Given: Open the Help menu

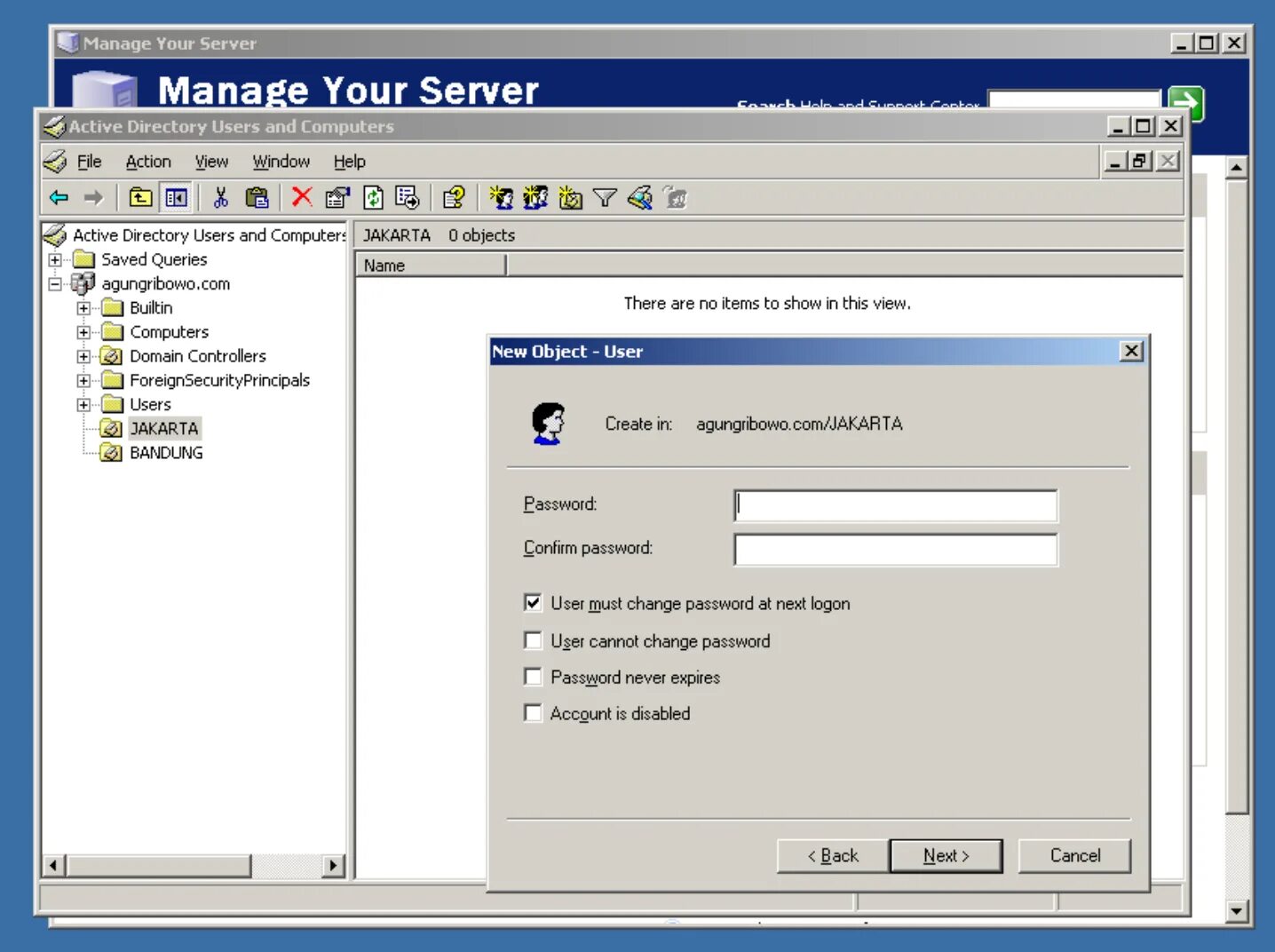Looking at the screenshot, I should (x=349, y=162).
